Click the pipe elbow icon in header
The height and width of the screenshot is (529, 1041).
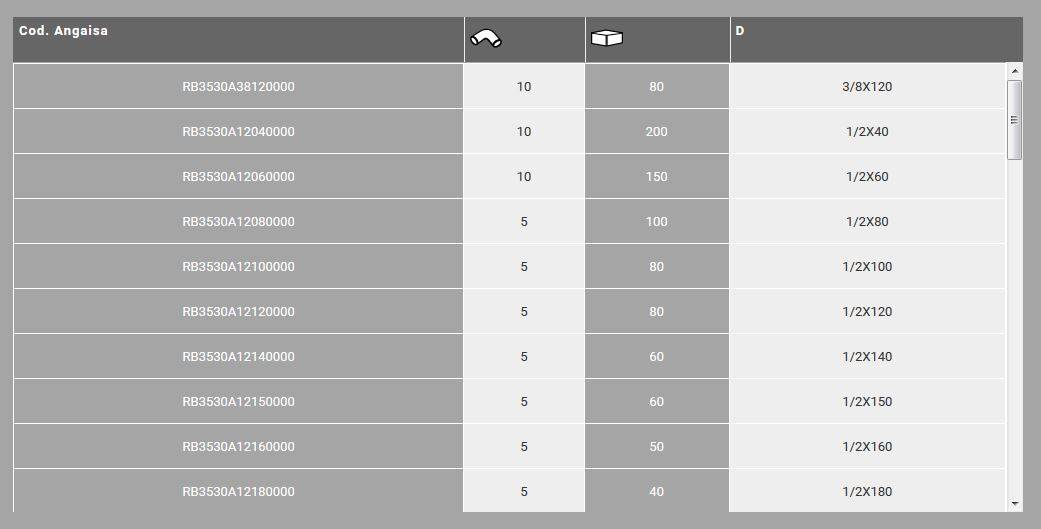point(486,39)
